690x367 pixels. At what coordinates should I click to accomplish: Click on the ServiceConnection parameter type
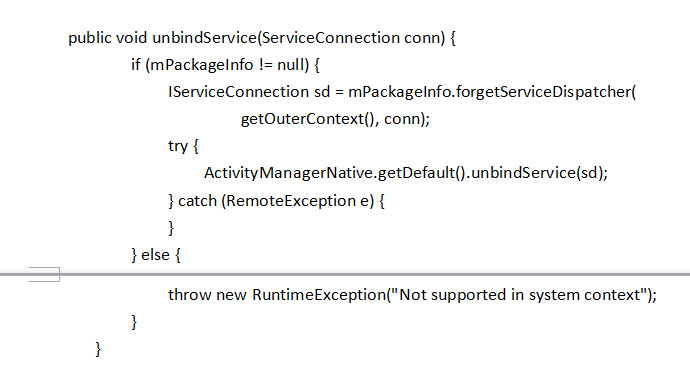click(330, 38)
